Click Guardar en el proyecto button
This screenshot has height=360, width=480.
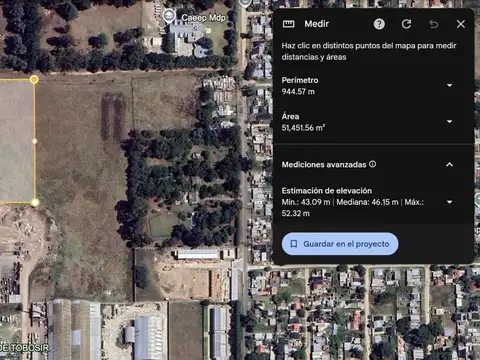(x=340, y=244)
